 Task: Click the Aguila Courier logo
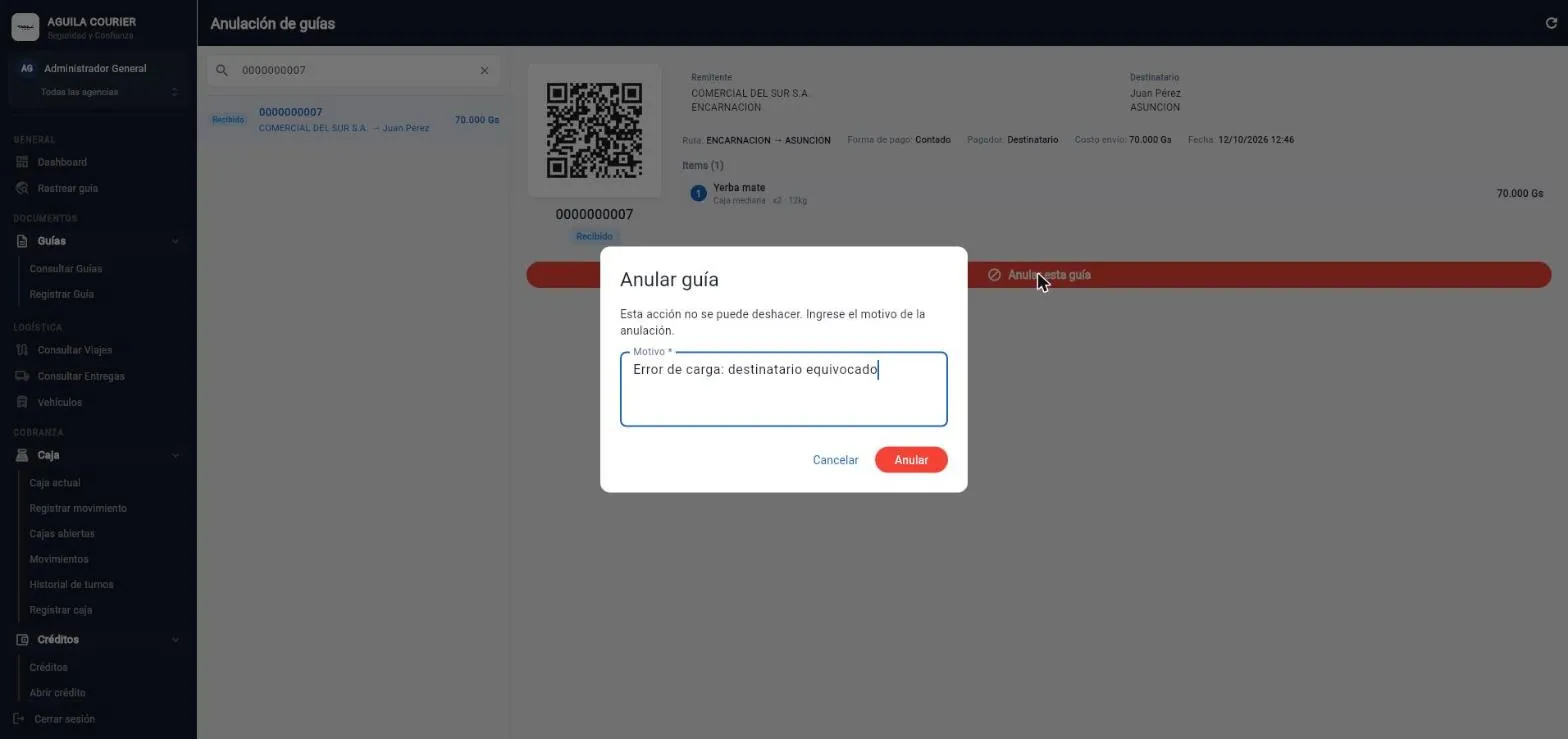pyautogui.click(x=25, y=27)
